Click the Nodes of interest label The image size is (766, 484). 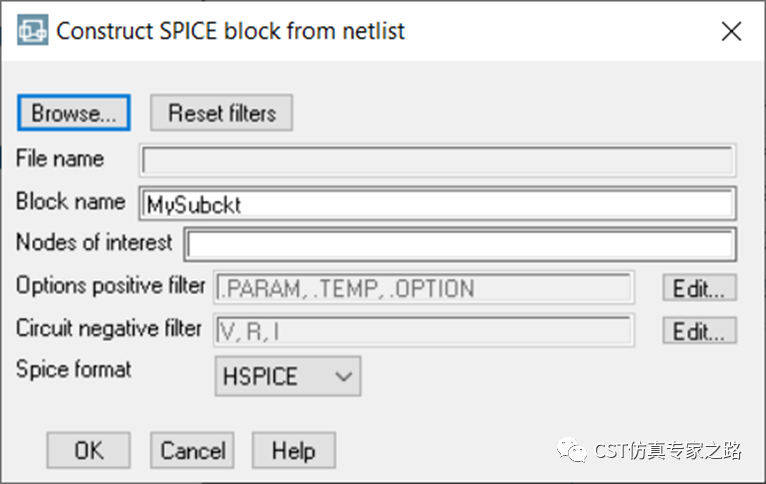pyautogui.click(x=94, y=242)
